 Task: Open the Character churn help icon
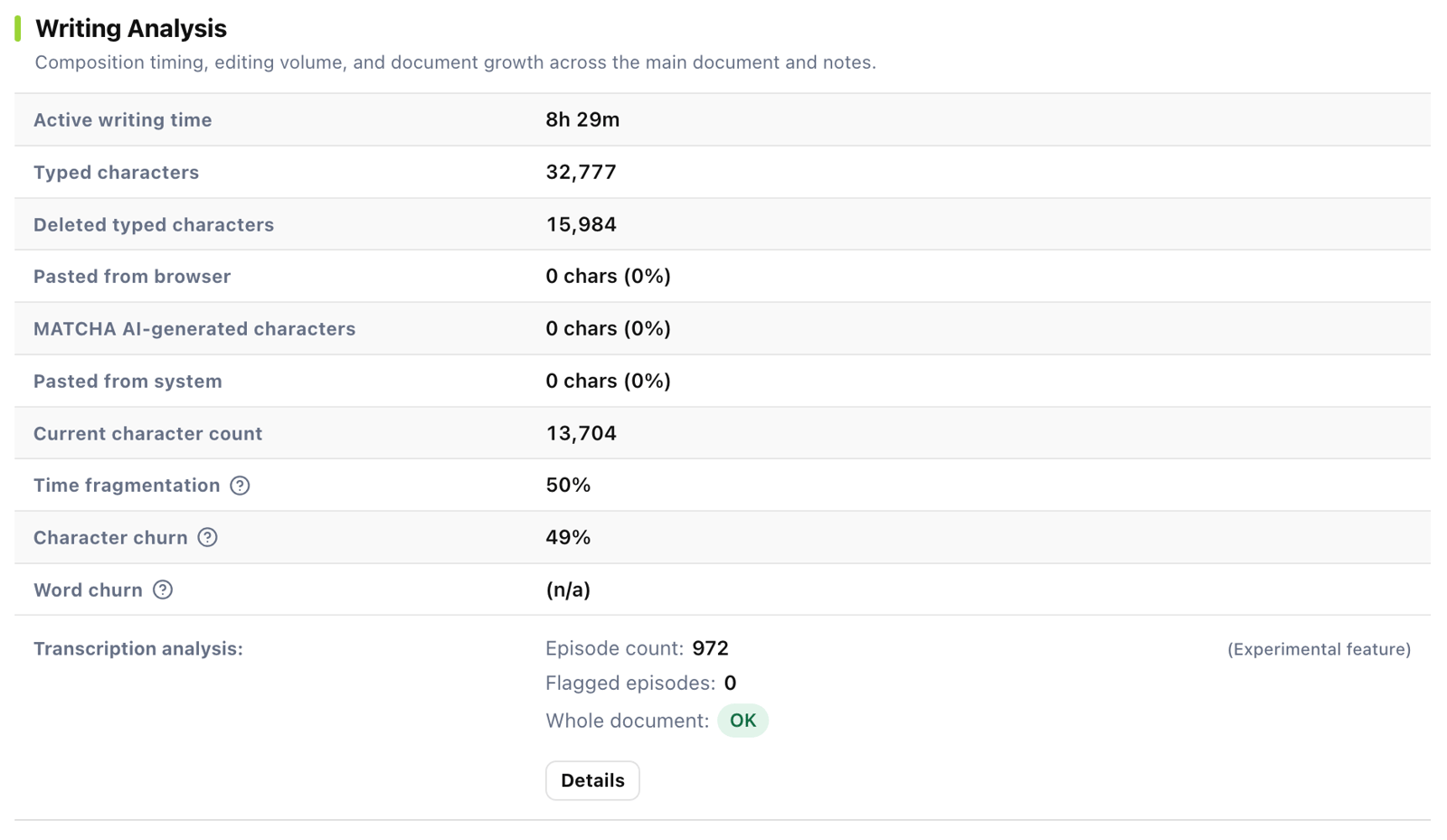207,538
